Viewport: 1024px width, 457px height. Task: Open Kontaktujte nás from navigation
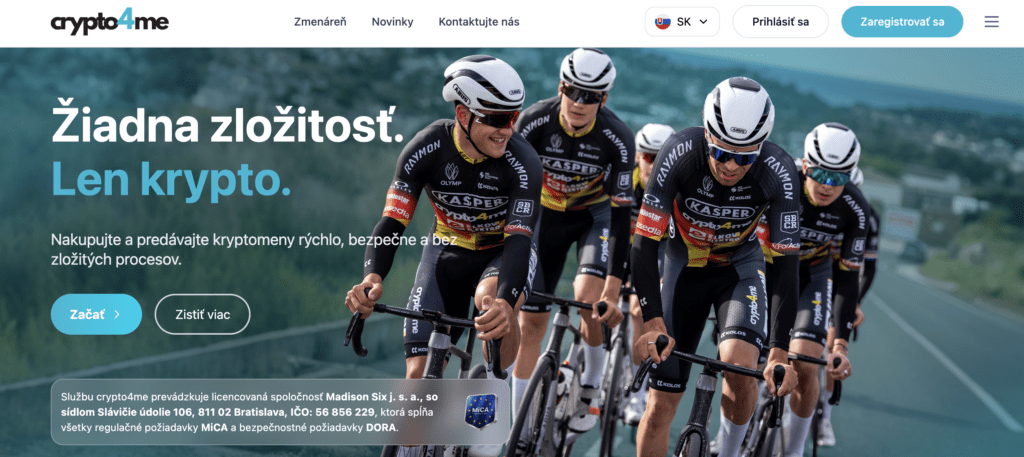(x=479, y=22)
